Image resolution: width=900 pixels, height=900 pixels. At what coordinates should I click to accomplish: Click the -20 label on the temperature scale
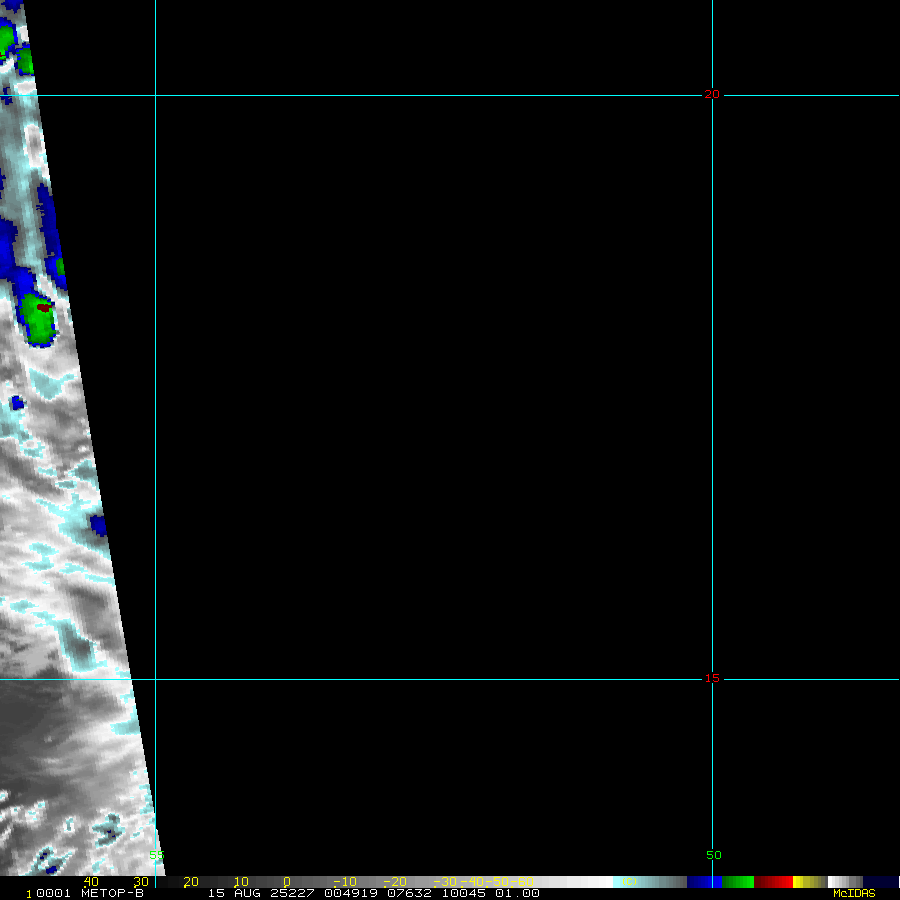(x=395, y=882)
